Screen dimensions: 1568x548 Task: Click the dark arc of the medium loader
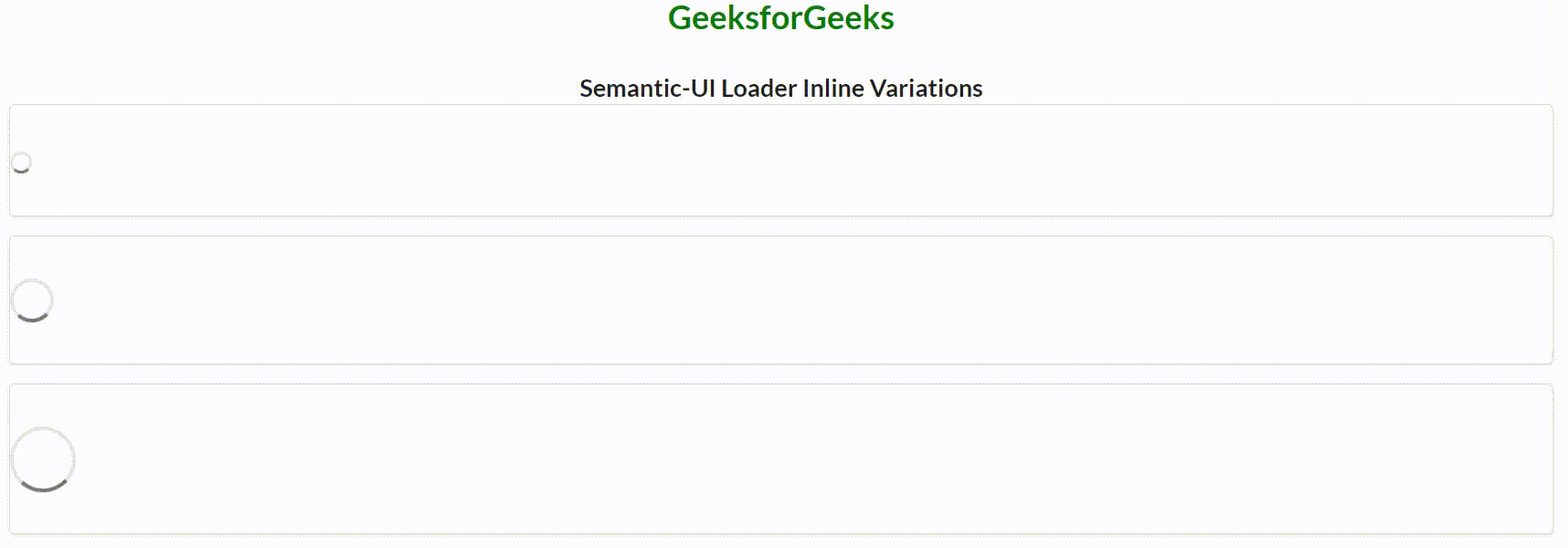coord(33,319)
